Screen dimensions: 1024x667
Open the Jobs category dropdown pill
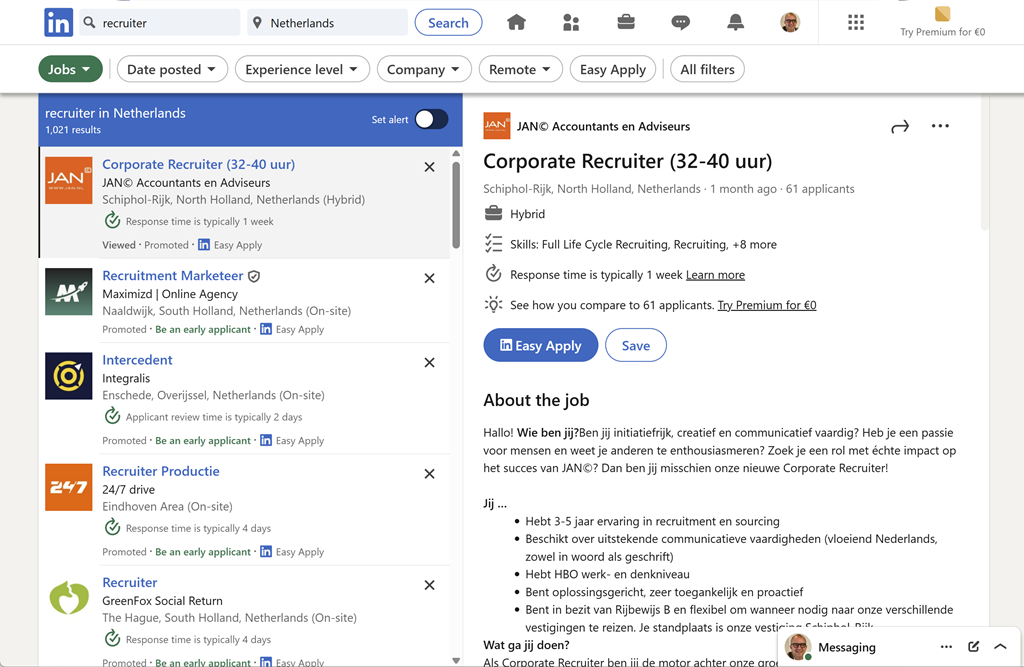(70, 69)
